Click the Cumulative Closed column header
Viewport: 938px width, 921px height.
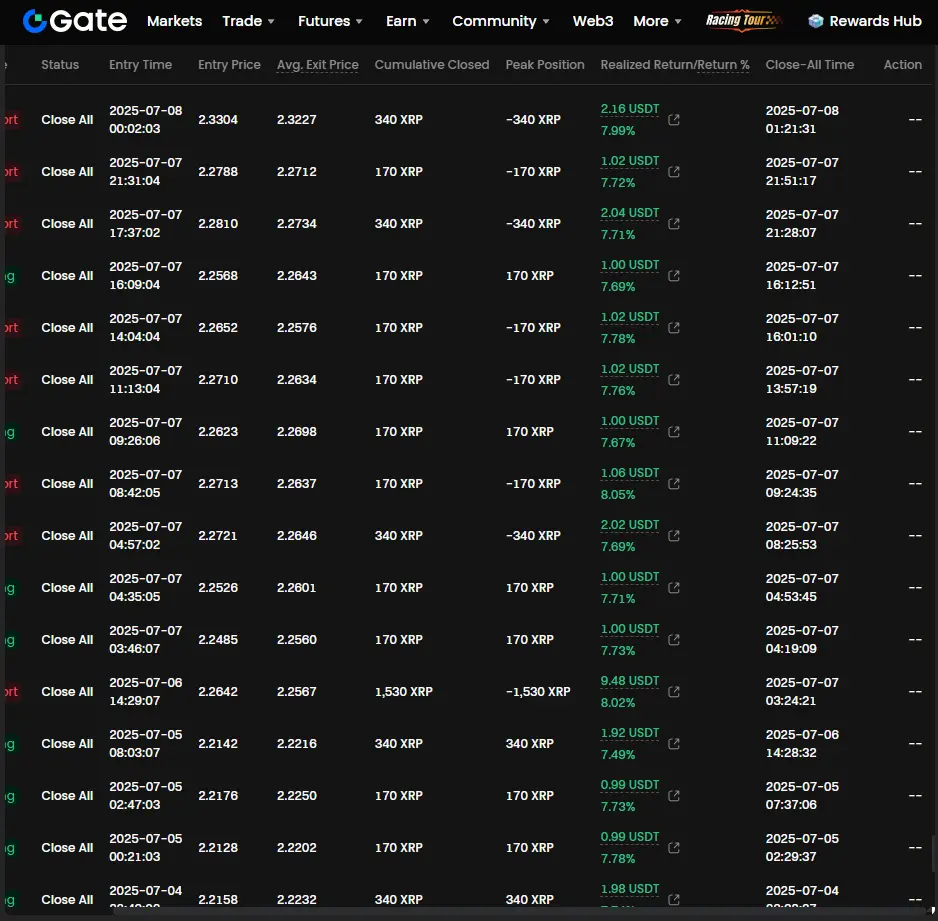432,65
